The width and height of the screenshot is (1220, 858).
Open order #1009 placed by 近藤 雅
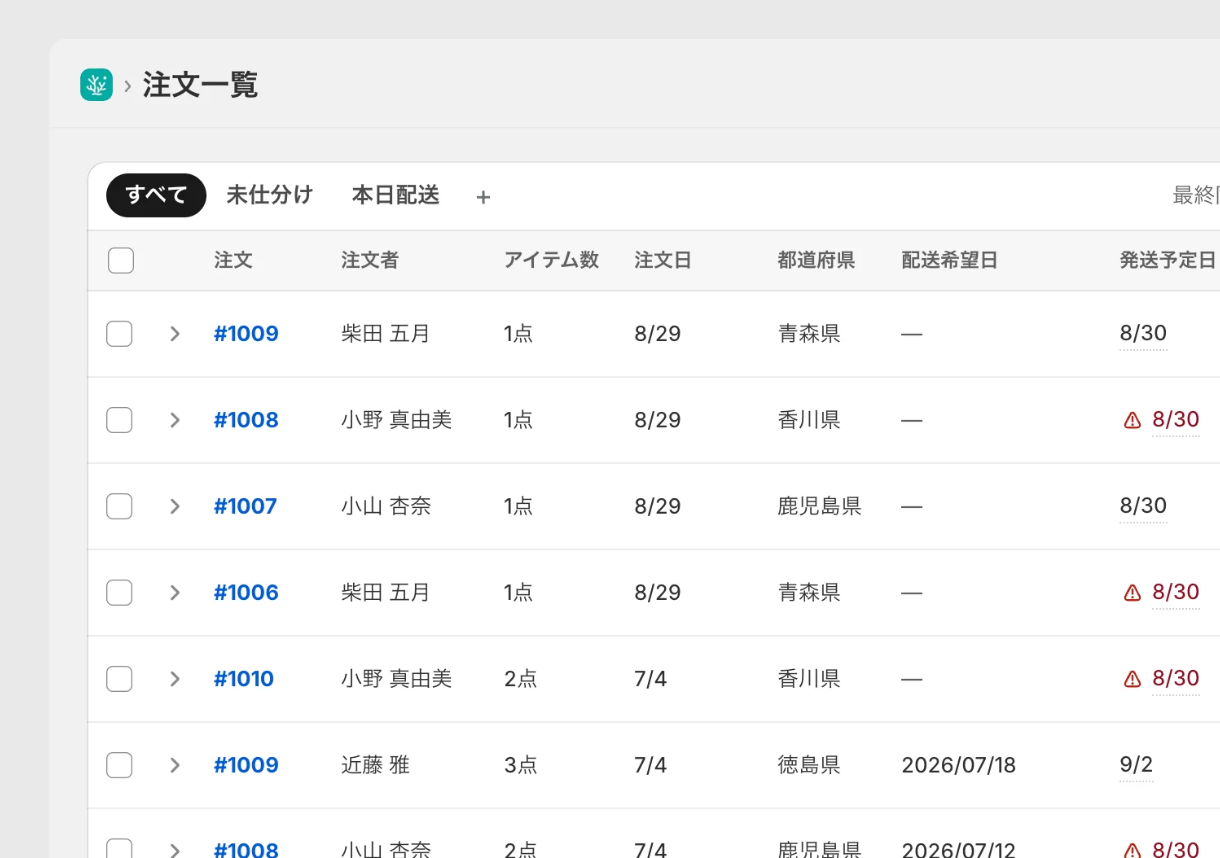tap(246, 765)
